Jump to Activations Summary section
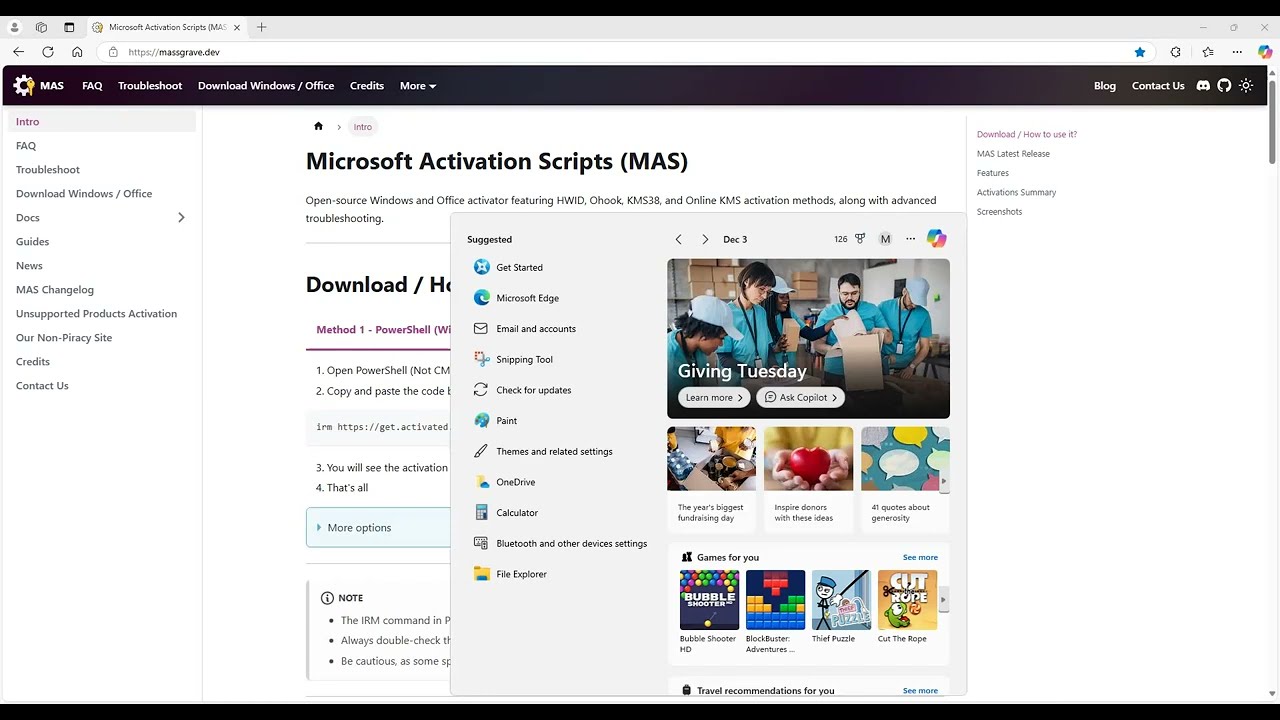Screen dimensions: 1280x720 tap(1016, 192)
